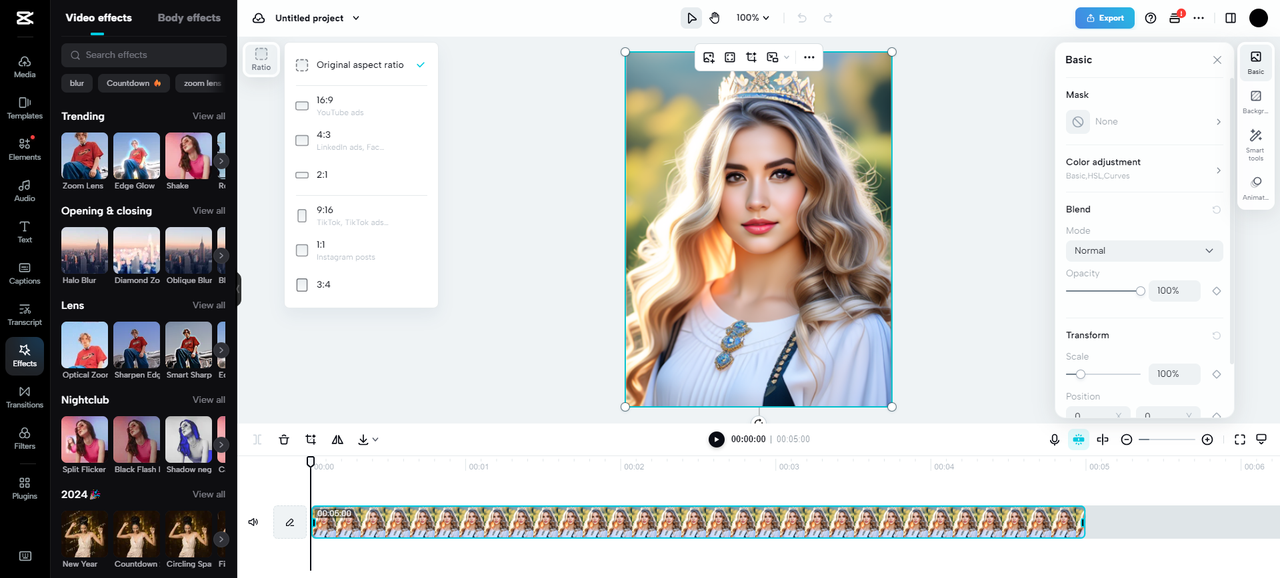Expand the Color adjustment section
This screenshot has width=1280, height=578.
[1144, 168]
